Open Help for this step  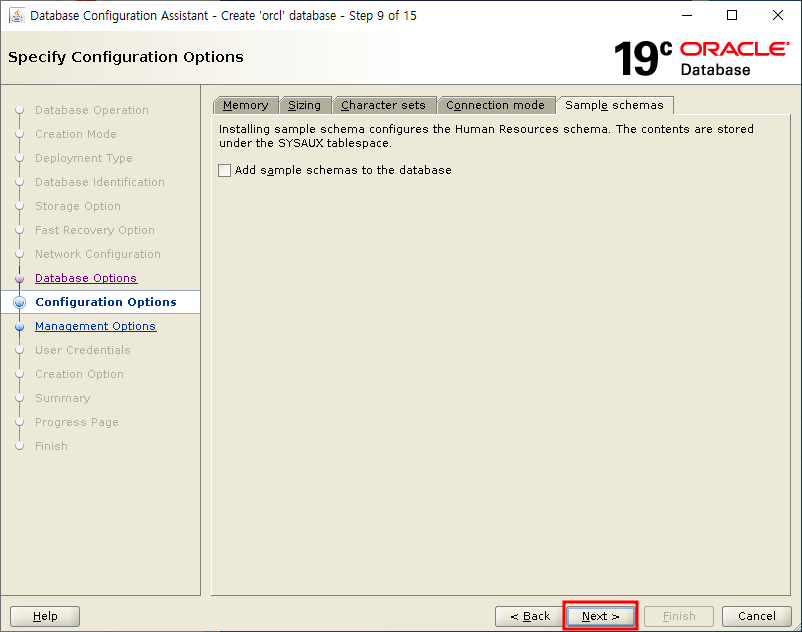point(45,616)
